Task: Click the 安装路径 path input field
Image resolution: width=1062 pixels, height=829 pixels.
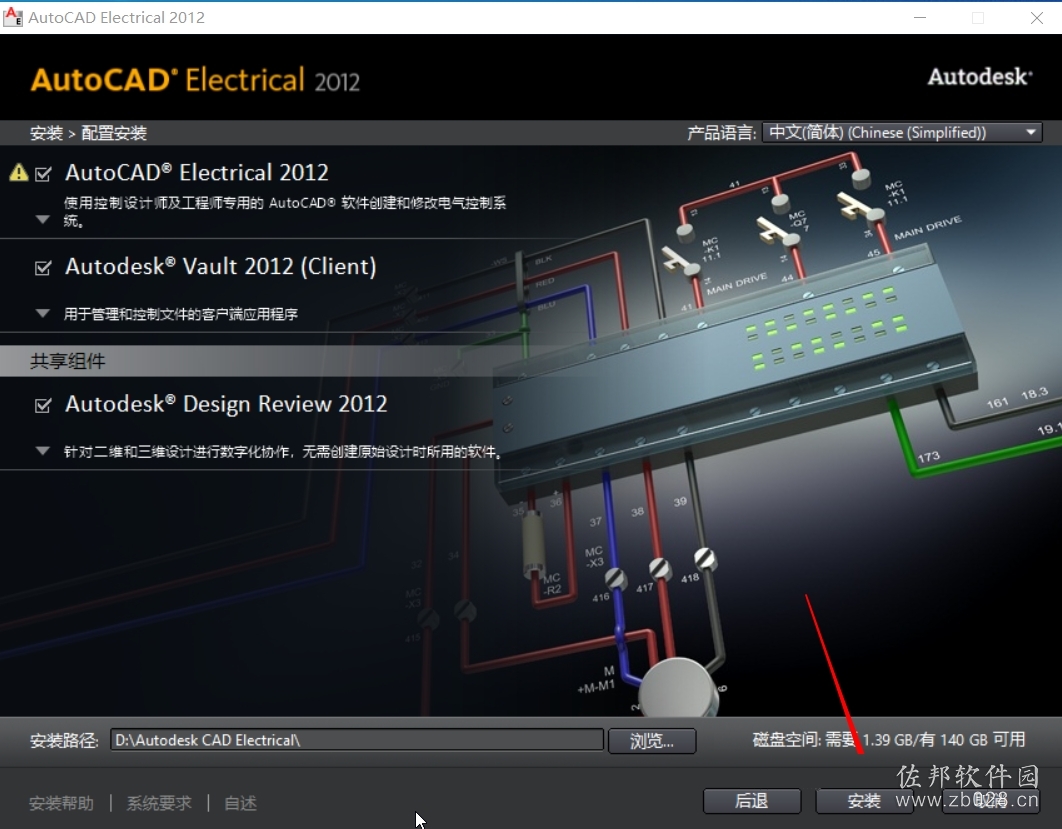Action: pos(357,740)
